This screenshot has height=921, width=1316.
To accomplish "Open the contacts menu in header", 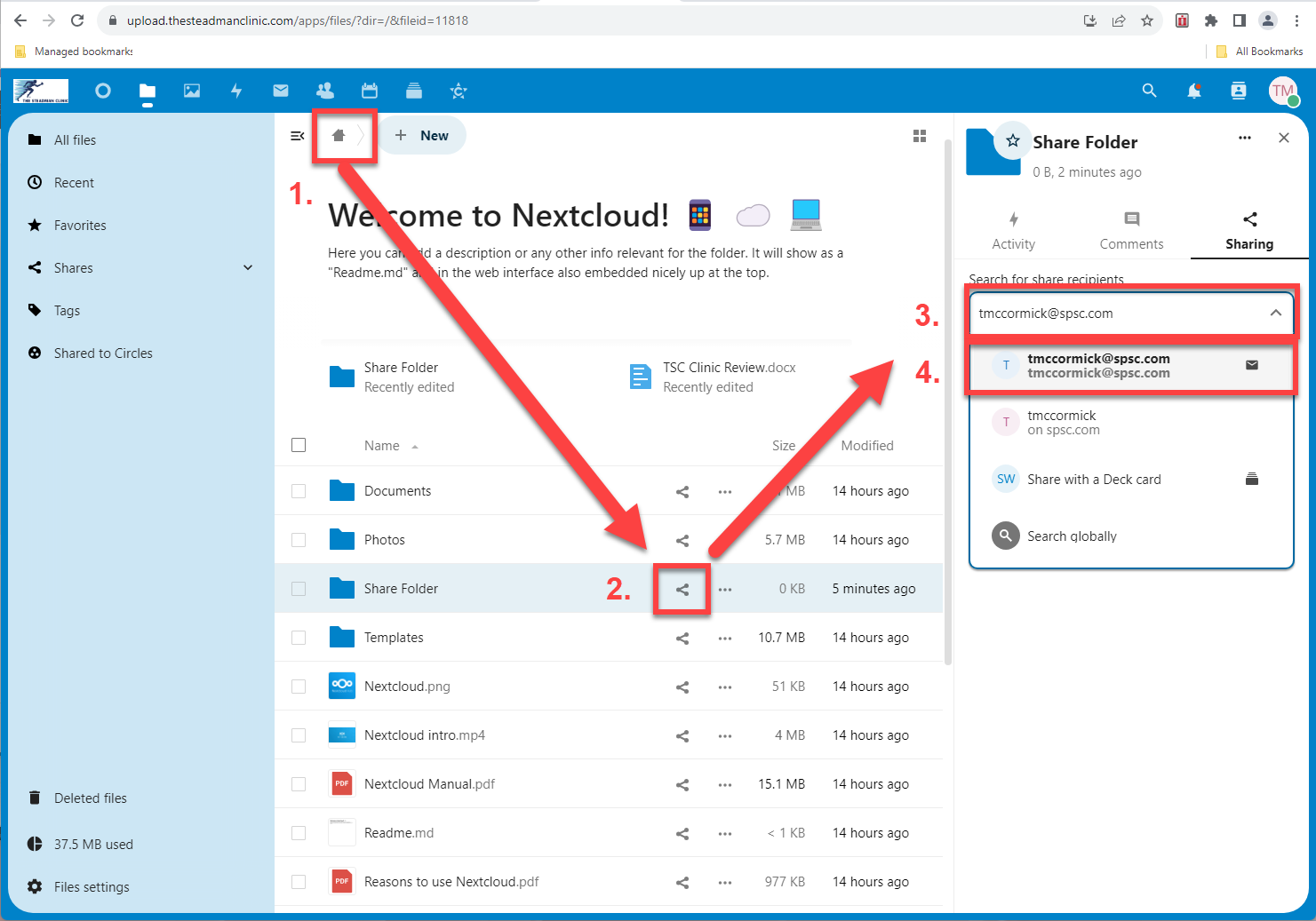I will (1239, 91).
